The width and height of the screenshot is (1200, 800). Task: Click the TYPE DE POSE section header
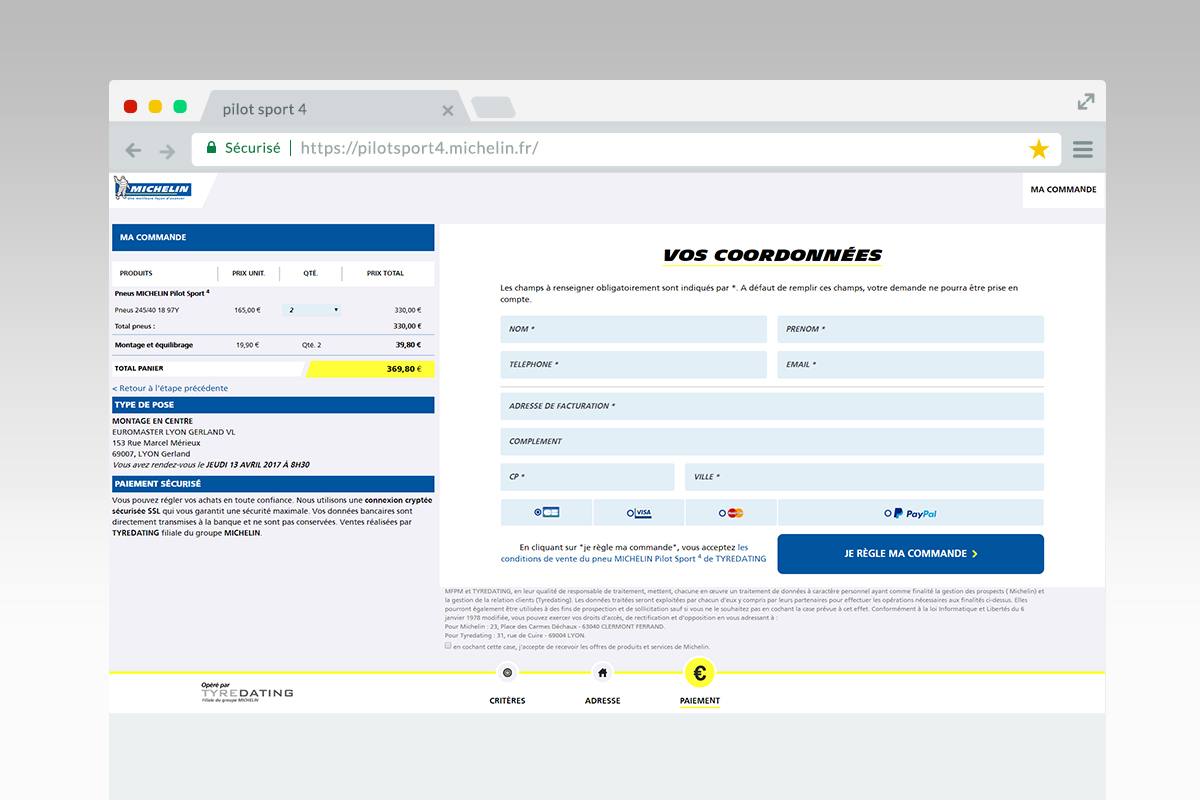(x=273, y=405)
